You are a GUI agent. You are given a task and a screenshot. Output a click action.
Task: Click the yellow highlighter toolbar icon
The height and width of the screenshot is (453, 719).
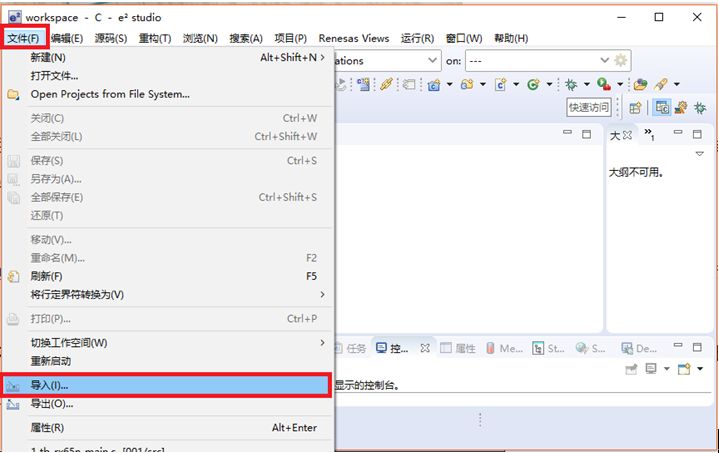click(x=386, y=84)
